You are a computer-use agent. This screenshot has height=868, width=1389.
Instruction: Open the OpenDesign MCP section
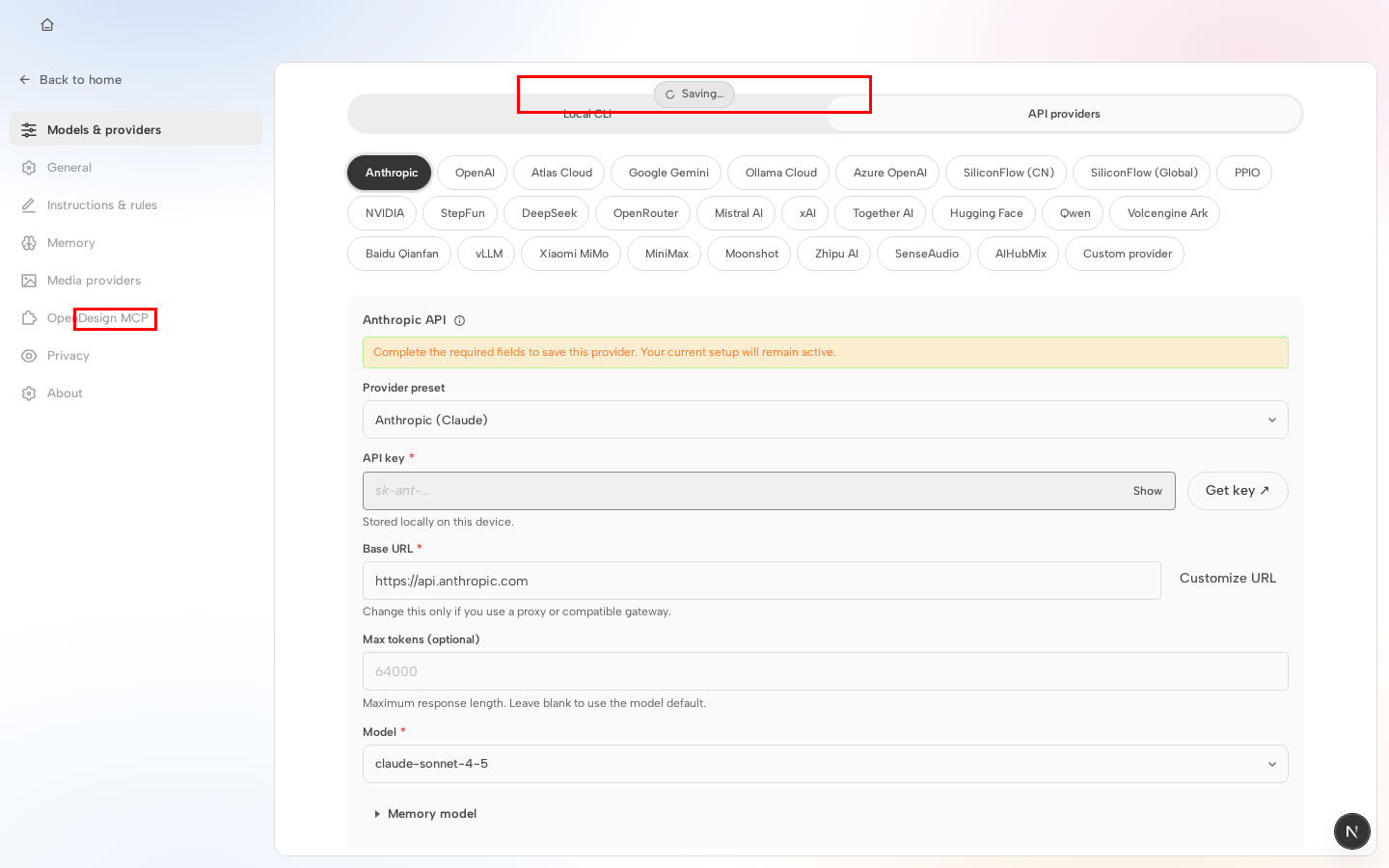(x=136, y=318)
